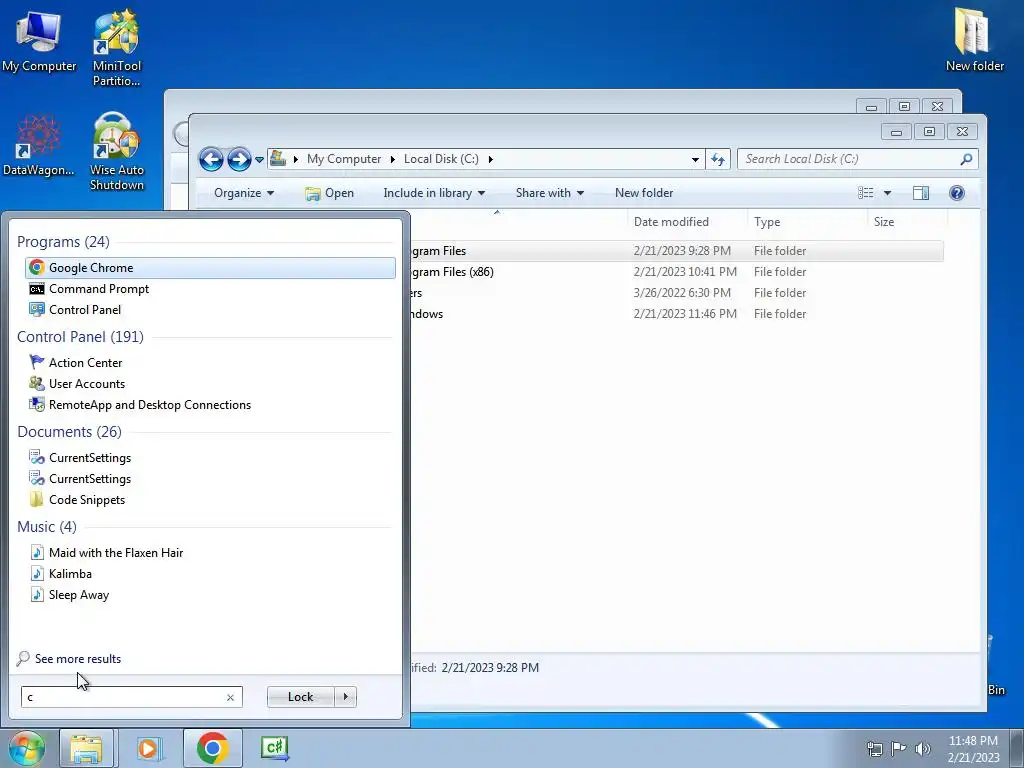Change the view using the view icon
This screenshot has height=768, width=1024.
(x=865, y=193)
